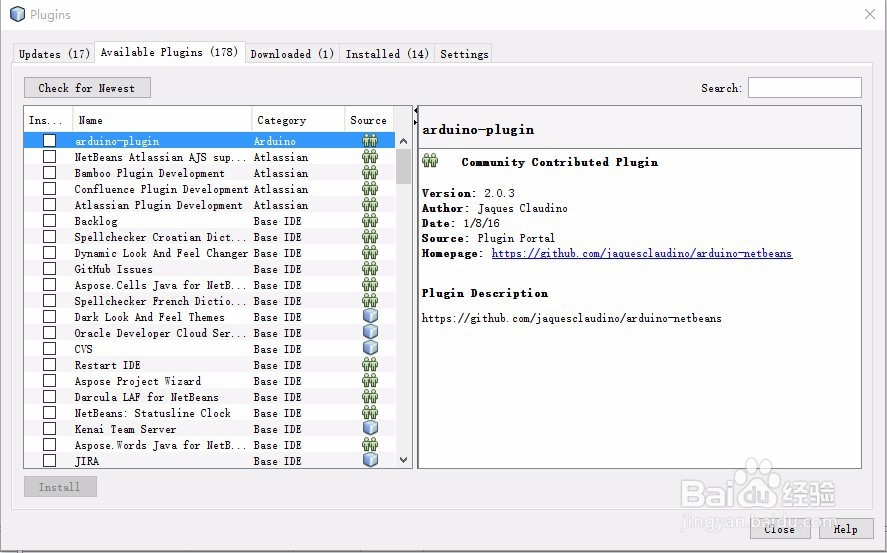The image size is (887, 553).
Task: Sort the list by Name column header
Action: pos(162,120)
